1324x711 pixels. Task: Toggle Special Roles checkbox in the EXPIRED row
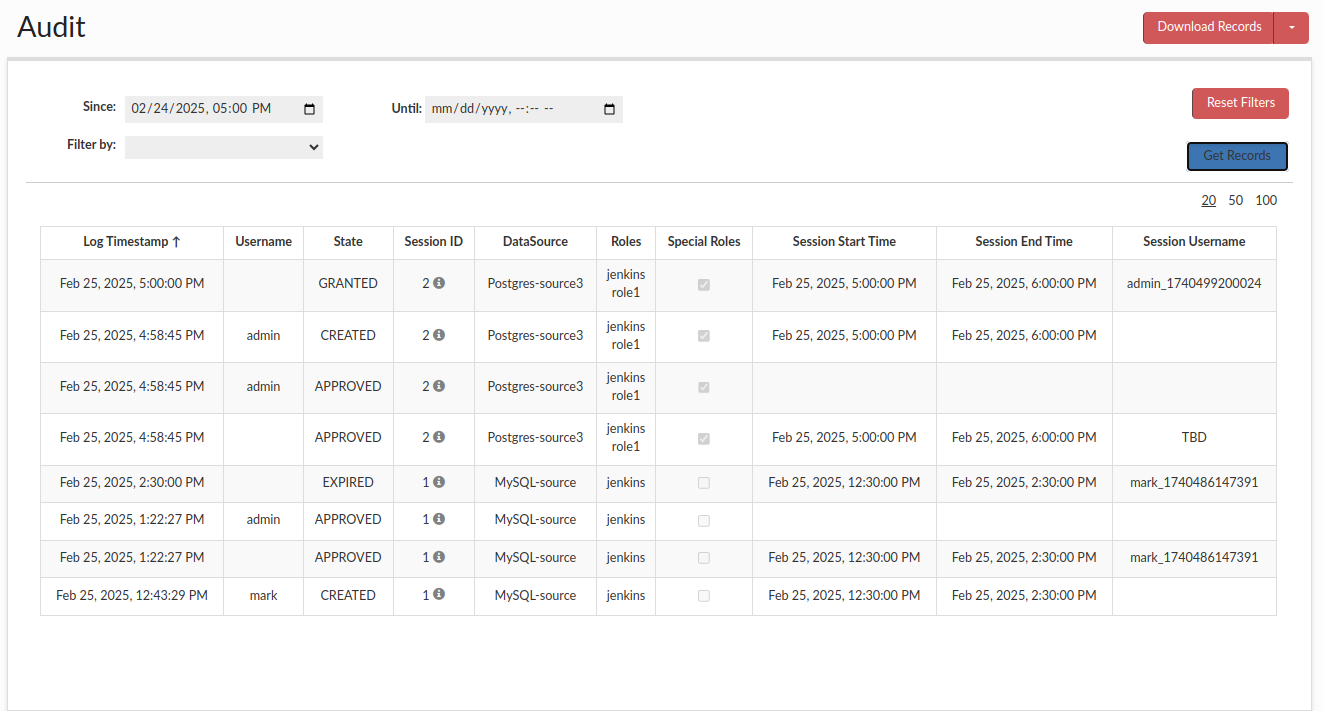tap(704, 483)
